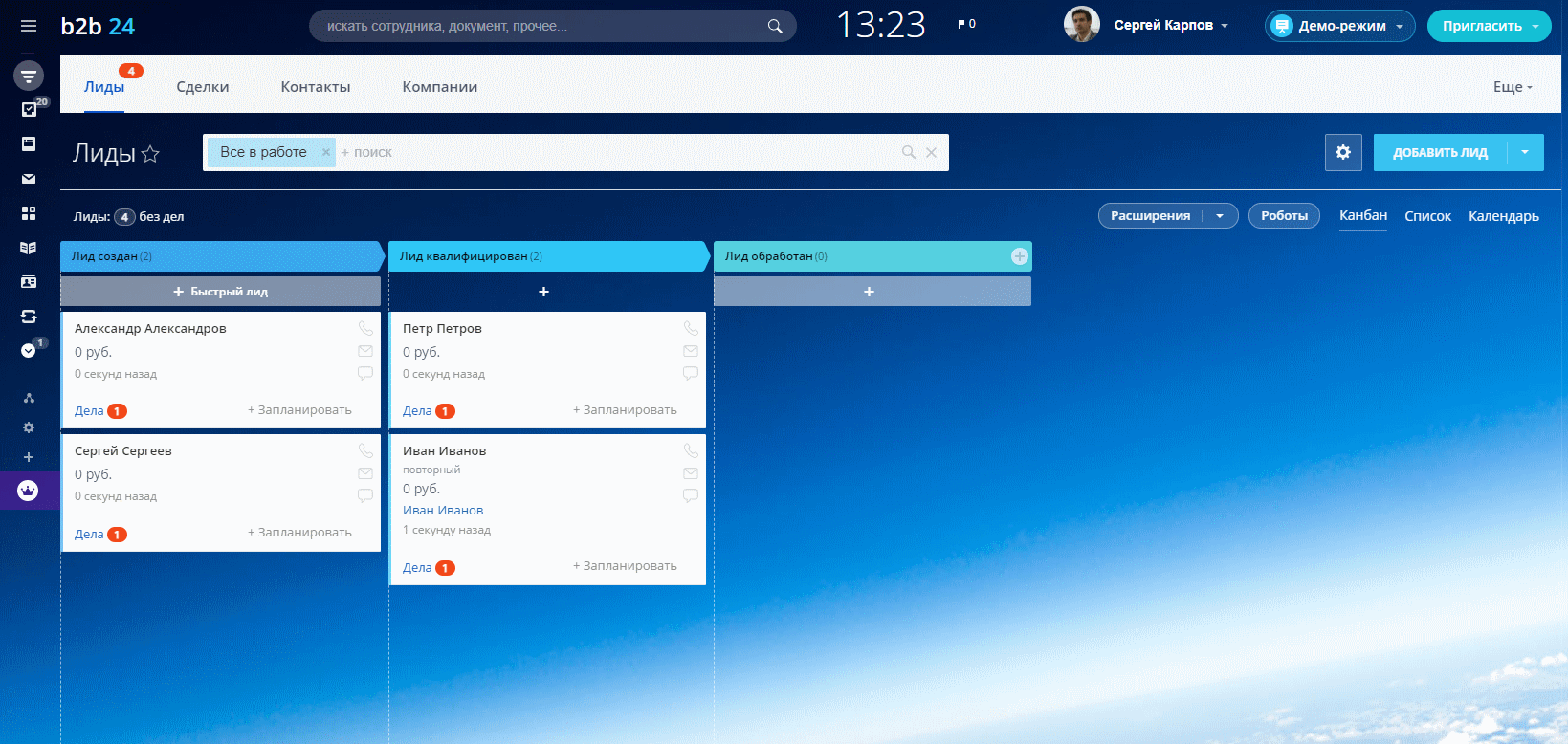This screenshot has height=744, width=1568.
Task: Click the ДОБАВИТЬ ЛИД button
Action: point(1440,152)
